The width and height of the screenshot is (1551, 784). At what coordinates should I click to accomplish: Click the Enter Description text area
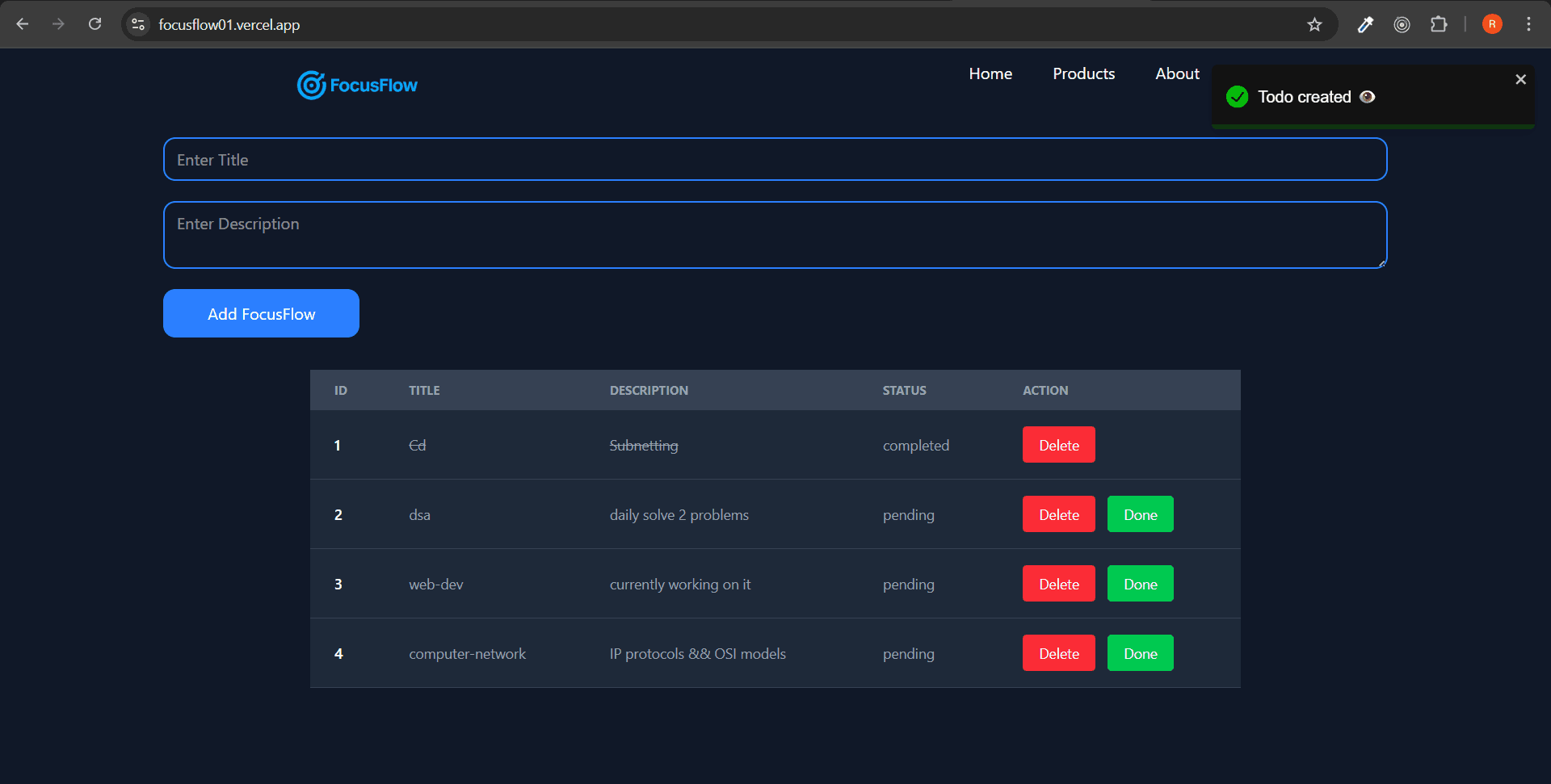pos(775,235)
